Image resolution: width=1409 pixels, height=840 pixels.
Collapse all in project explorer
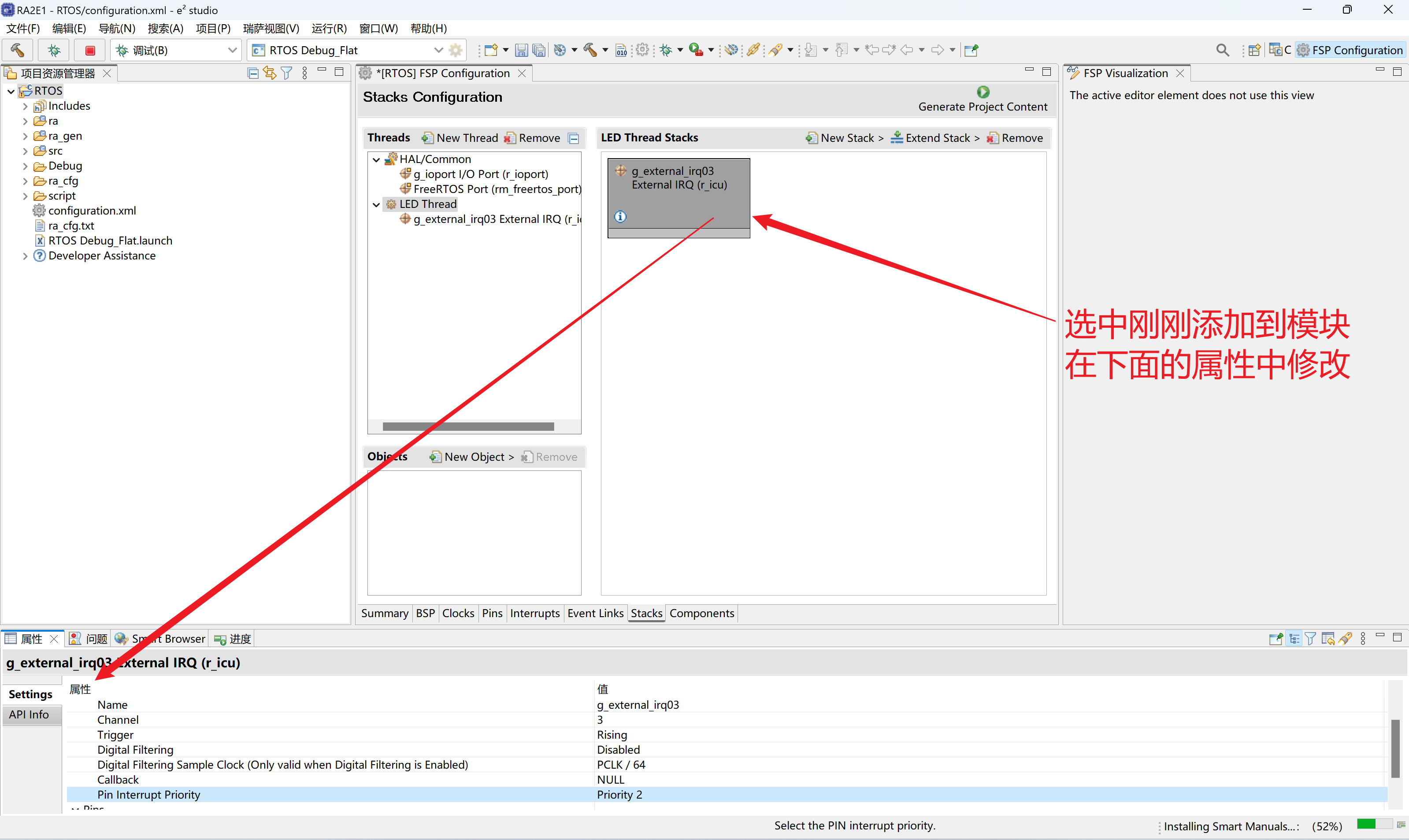(x=253, y=73)
